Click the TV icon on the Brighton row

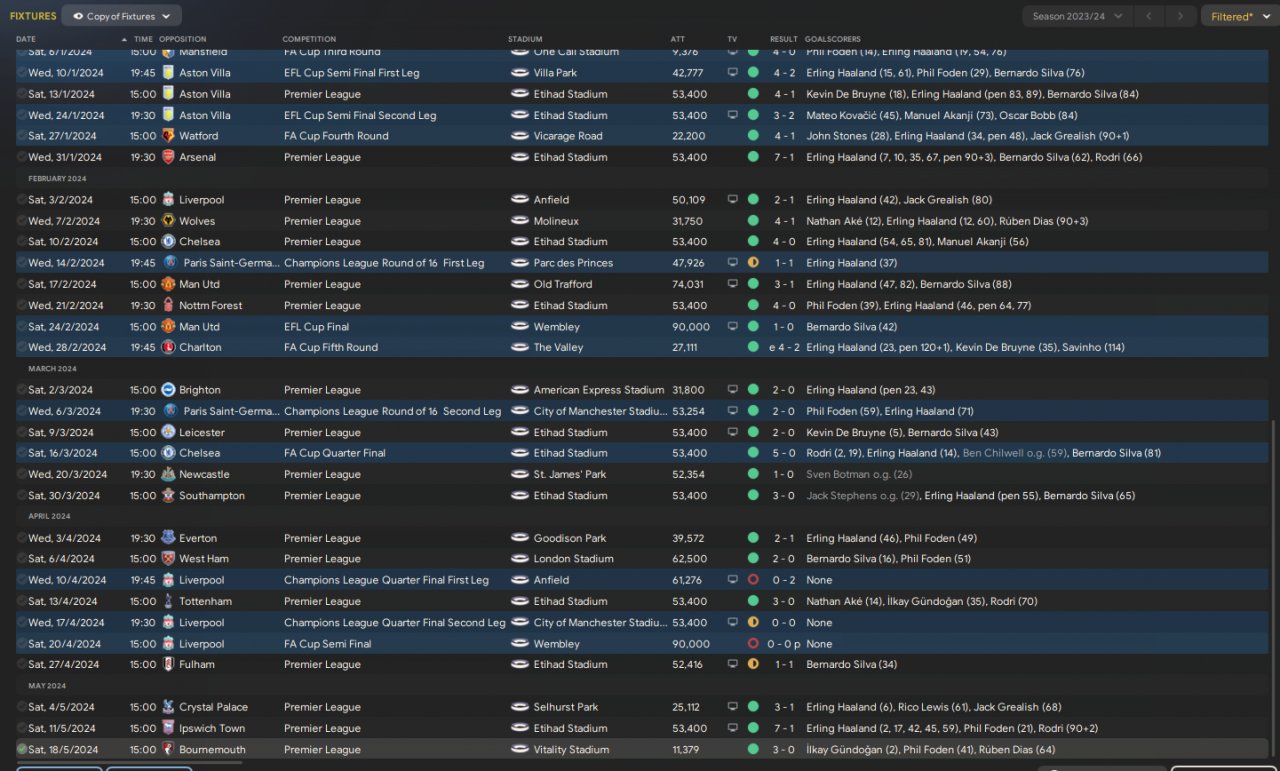click(733, 390)
